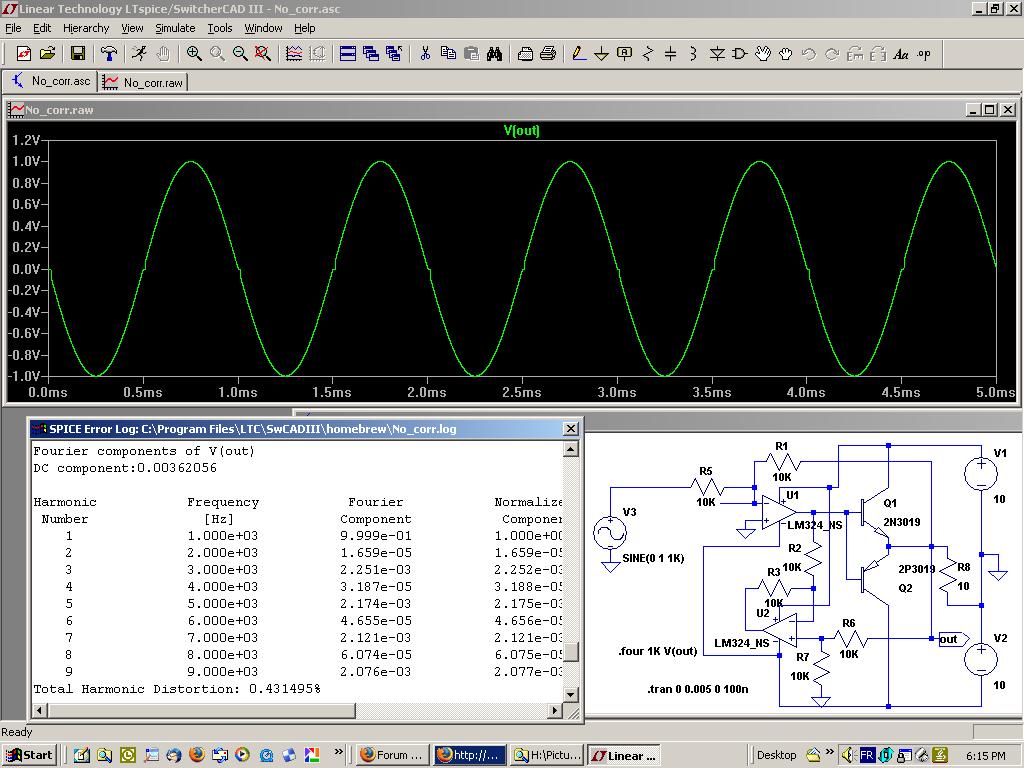
Task: Select the Resistor component tool
Action: pos(648,54)
